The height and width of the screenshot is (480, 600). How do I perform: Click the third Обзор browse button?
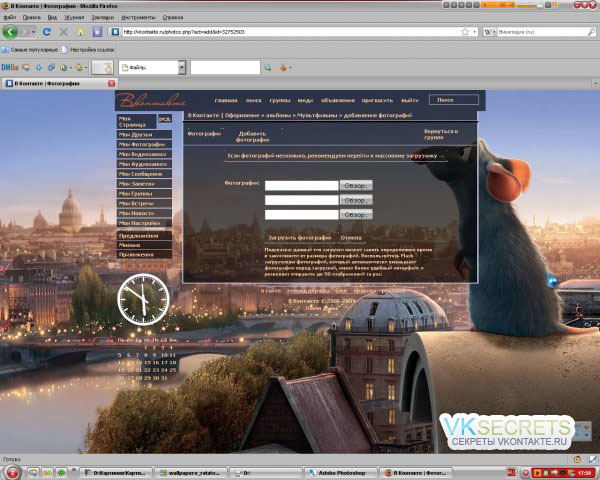coord(356,215)
